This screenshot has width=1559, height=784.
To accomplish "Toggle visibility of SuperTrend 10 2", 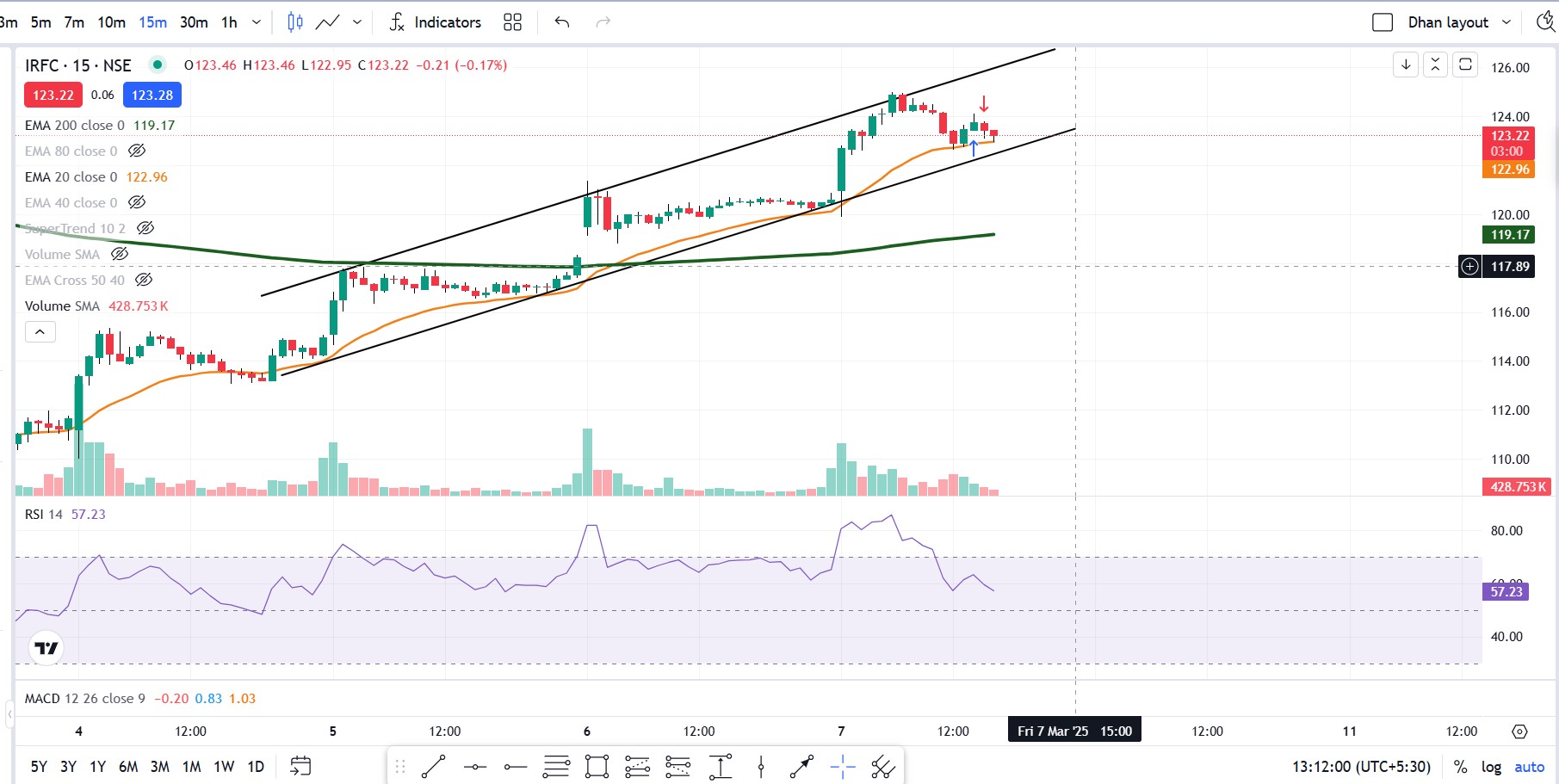I will pos(145,228).
